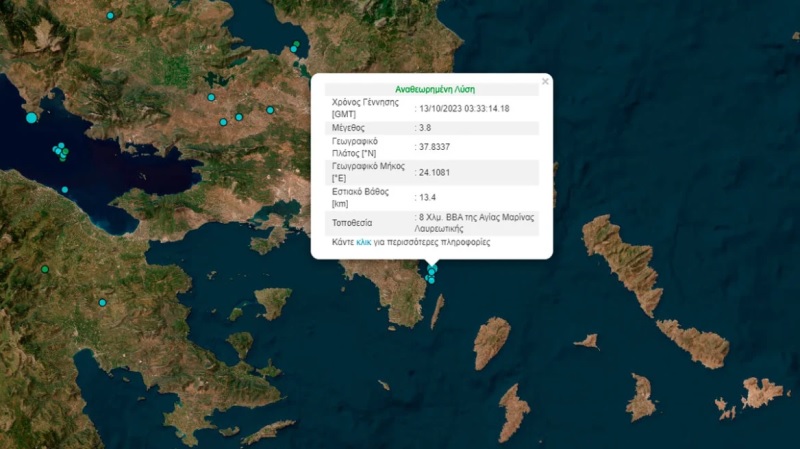Screen dimensions: 800x449
Task: Select the lone marker in the gulf's southern waters
Action: click(x=65, y=189)
